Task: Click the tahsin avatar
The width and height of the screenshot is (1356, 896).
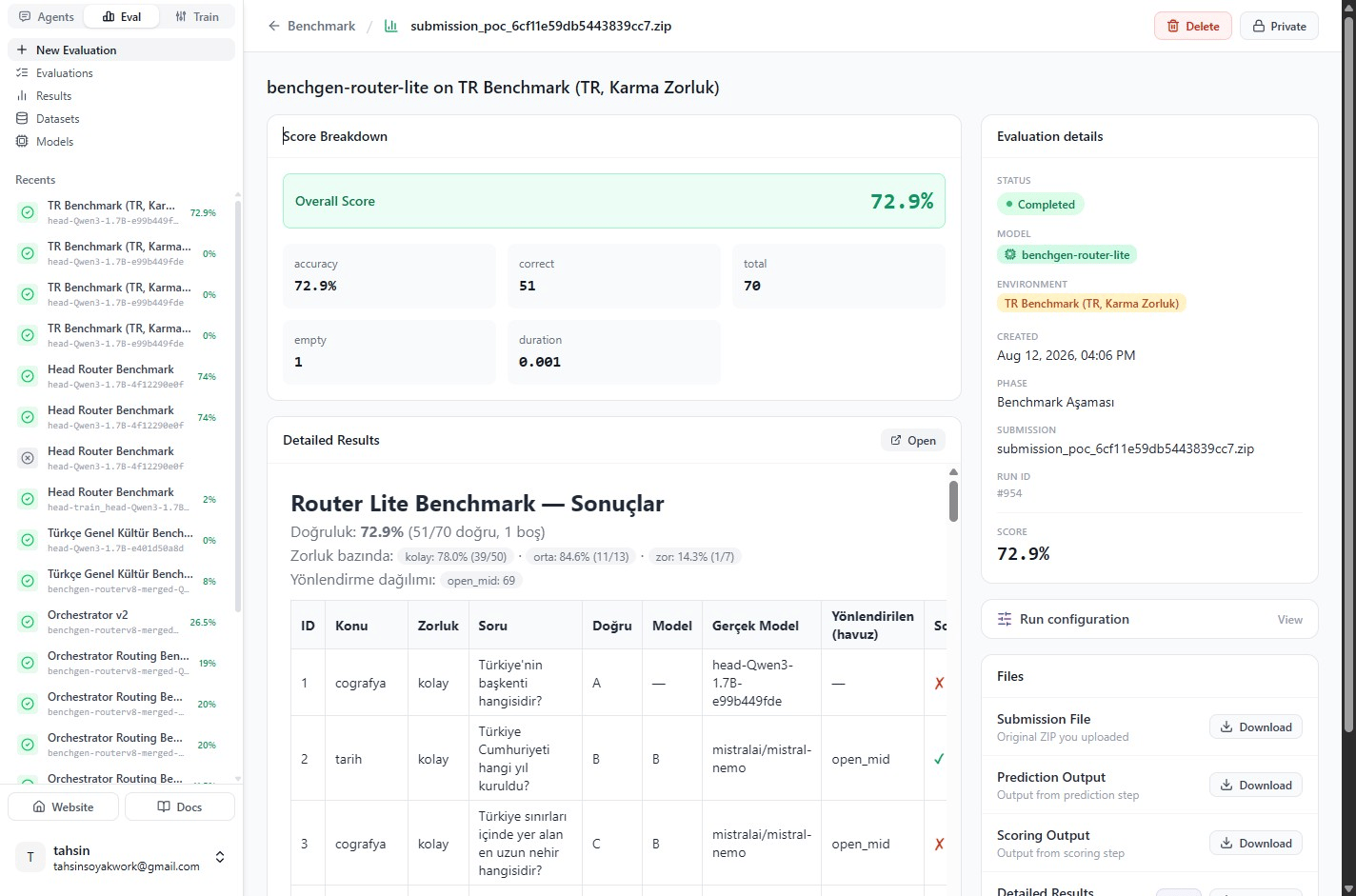Action: tap(30, 857)
